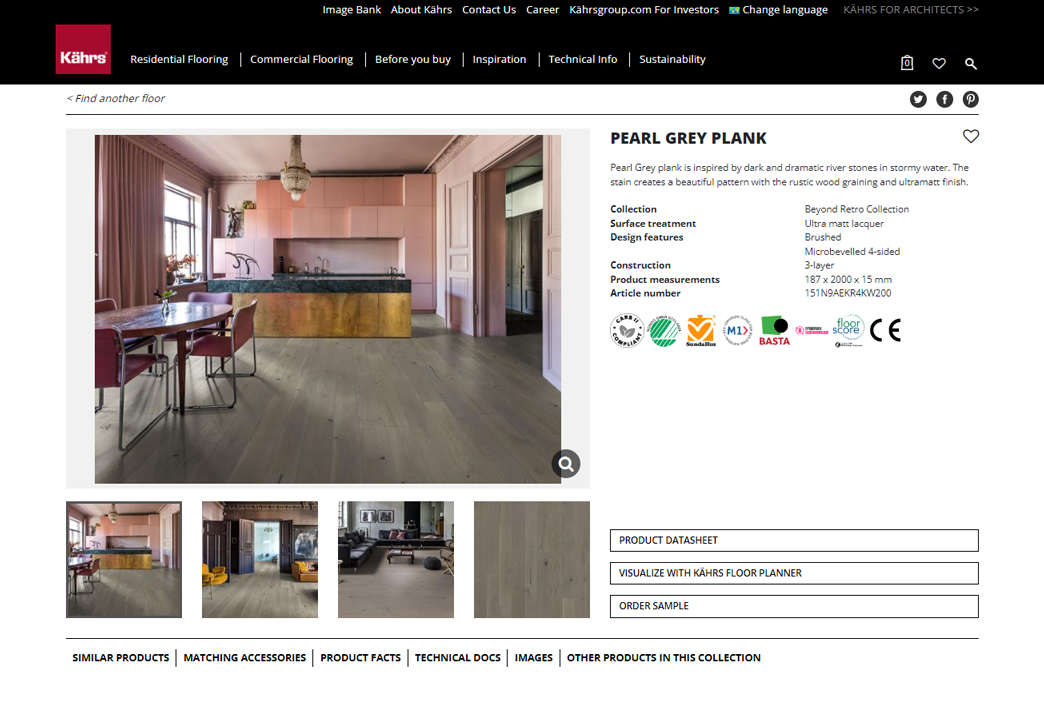The width and height of the screenshot is (1044, 720).
Task: Click the CARB II Compliant badge
Action: tap(627, 330)
